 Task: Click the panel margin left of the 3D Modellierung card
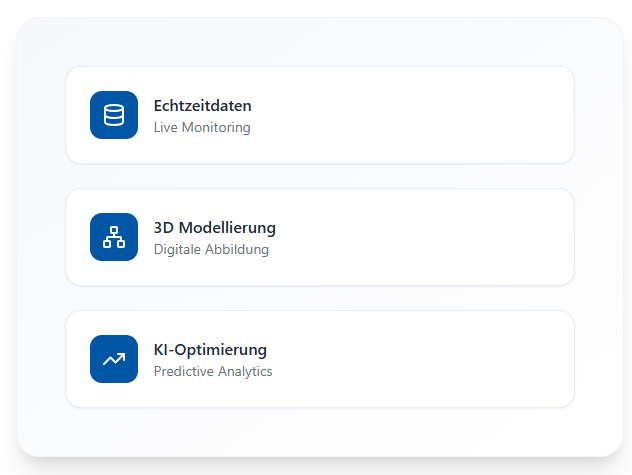(41, 237)
